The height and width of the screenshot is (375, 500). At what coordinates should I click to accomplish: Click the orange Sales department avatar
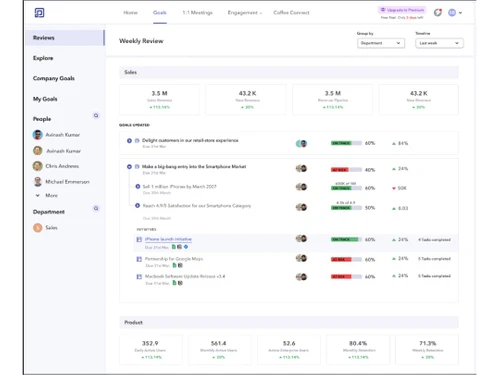[x=38, y=228]
